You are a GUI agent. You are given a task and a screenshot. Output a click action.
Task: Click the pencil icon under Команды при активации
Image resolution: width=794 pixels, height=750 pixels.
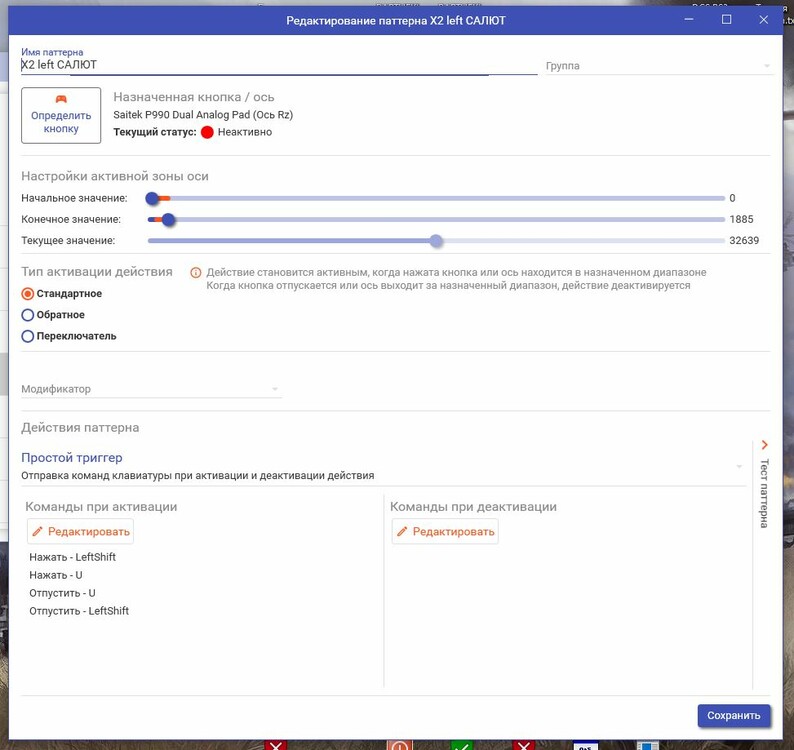click(x=37, y=531)
